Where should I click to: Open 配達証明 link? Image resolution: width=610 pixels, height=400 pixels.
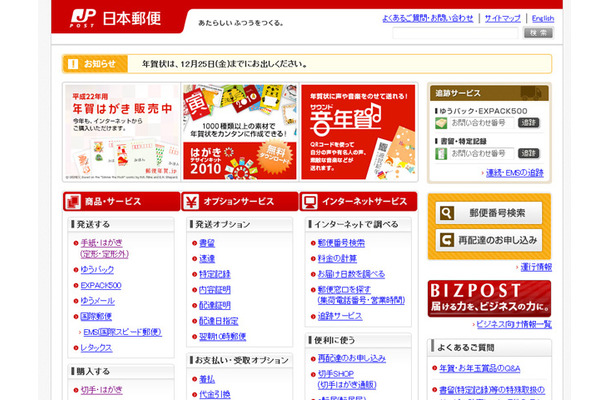pos(215,305)
